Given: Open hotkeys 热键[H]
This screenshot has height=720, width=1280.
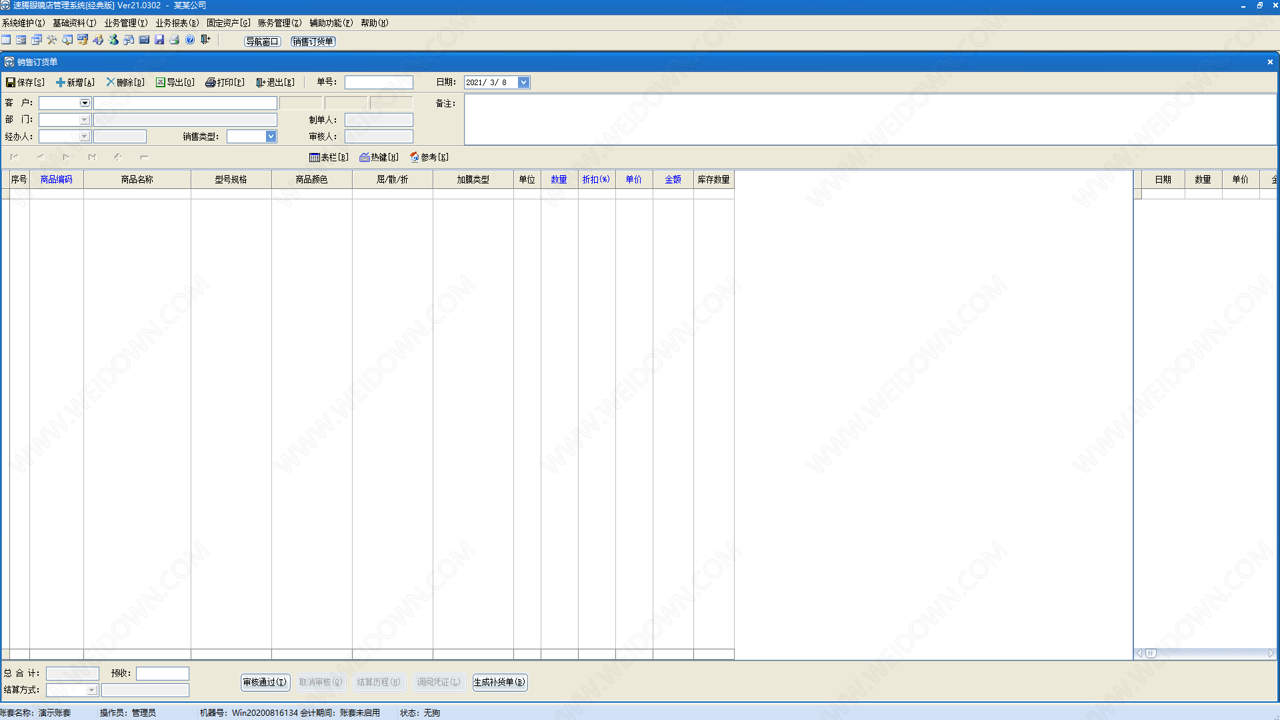Looking at the screenshot, I should click(379, 157).
